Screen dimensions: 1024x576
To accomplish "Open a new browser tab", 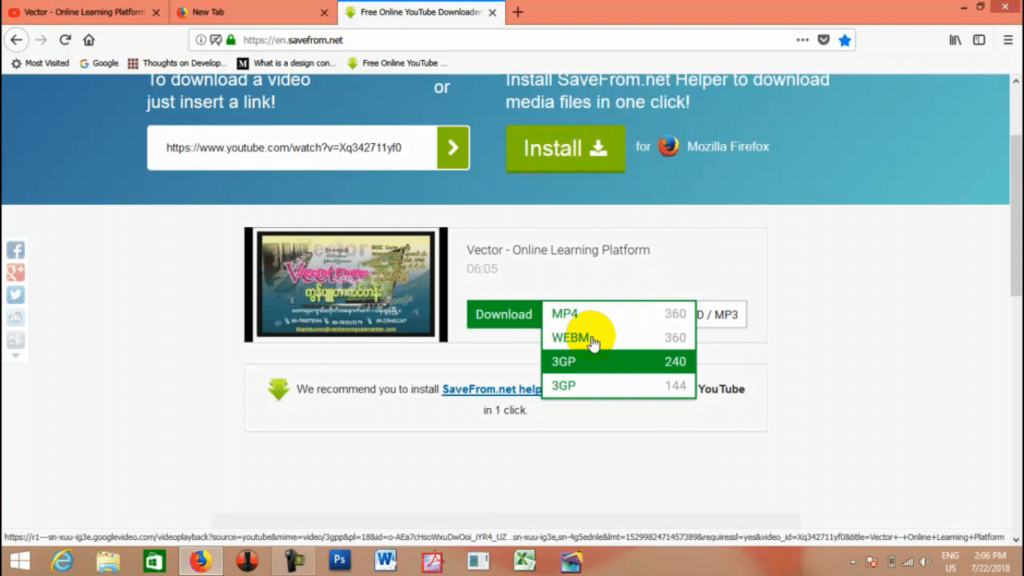I will click(518, 12).
